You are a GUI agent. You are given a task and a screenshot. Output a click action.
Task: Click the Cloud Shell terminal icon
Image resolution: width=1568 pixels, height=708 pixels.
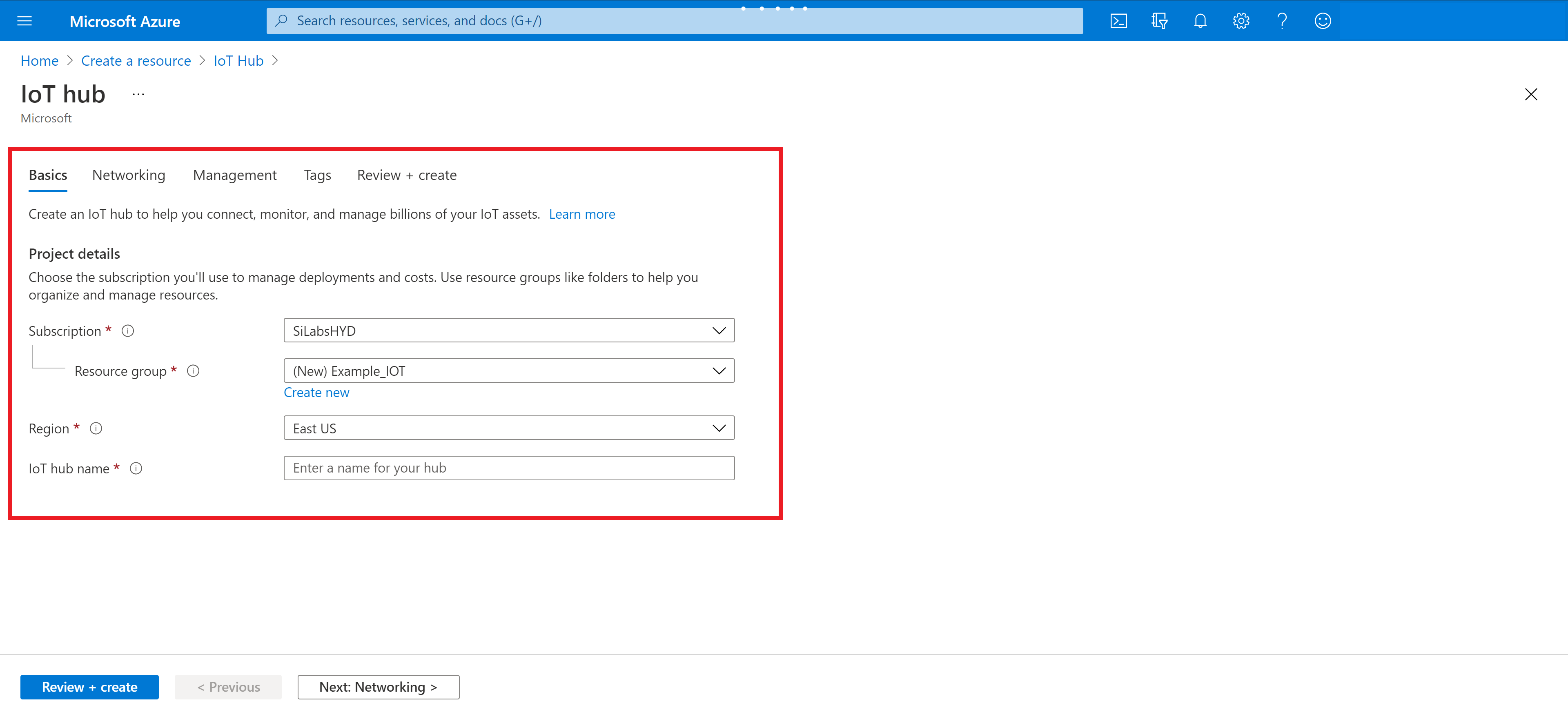[1121, 20]
